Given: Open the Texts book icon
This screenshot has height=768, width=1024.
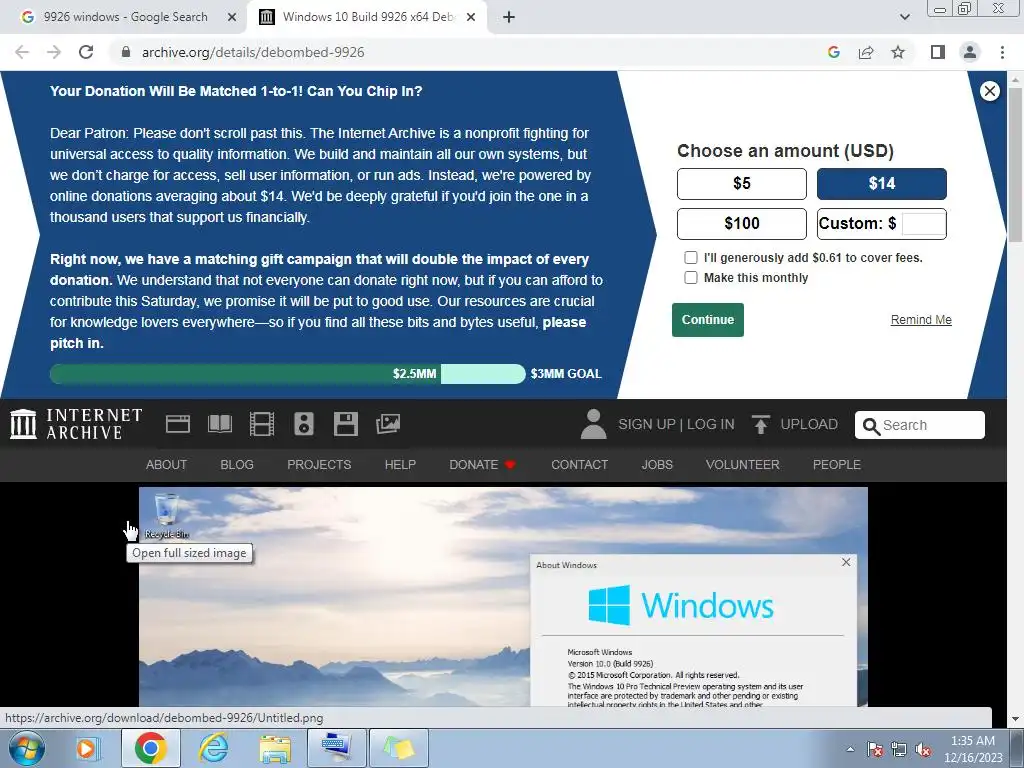Looking at the screenshot, I should [219, 424].
